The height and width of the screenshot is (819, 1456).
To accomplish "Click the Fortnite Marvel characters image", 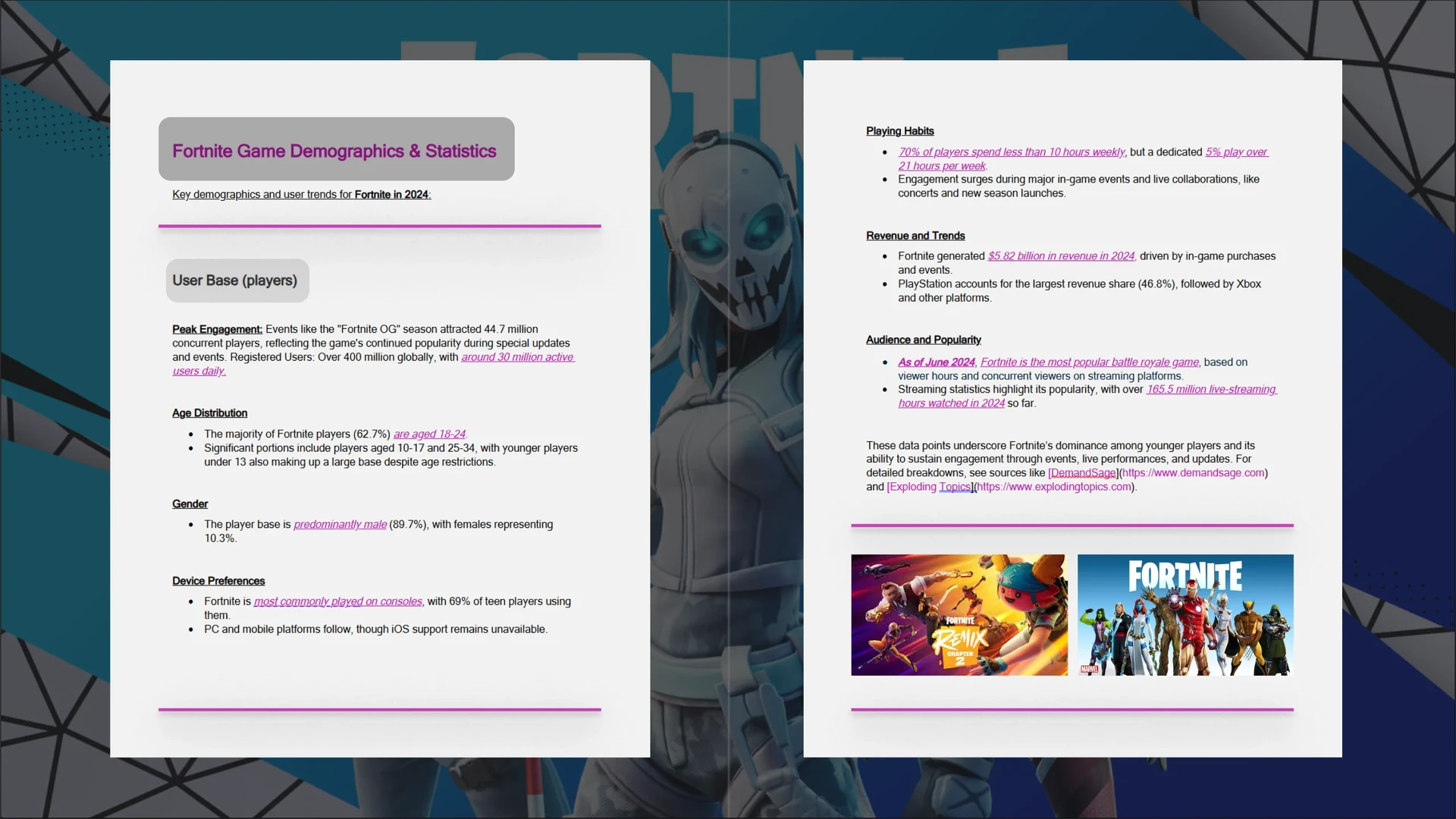I will click(1185, 614).
